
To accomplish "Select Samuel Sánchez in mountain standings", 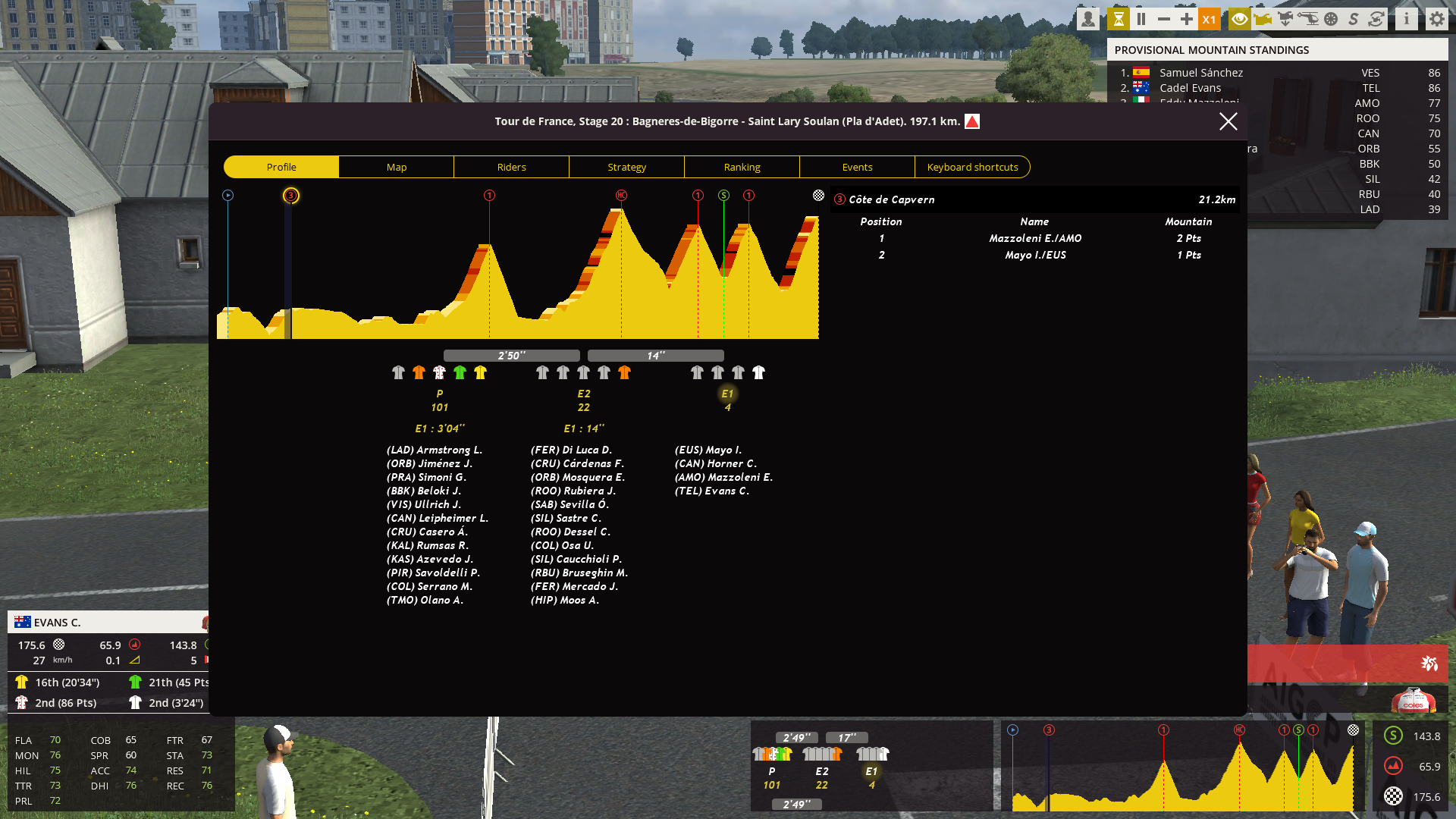I will click(x=1201, y=73).
